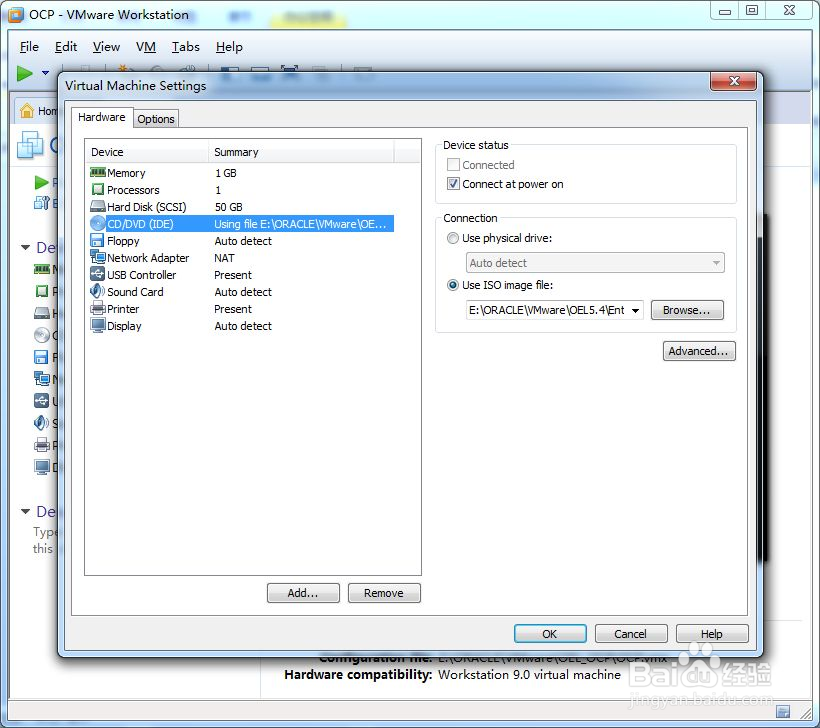Open the Help menu

[229, 47]
